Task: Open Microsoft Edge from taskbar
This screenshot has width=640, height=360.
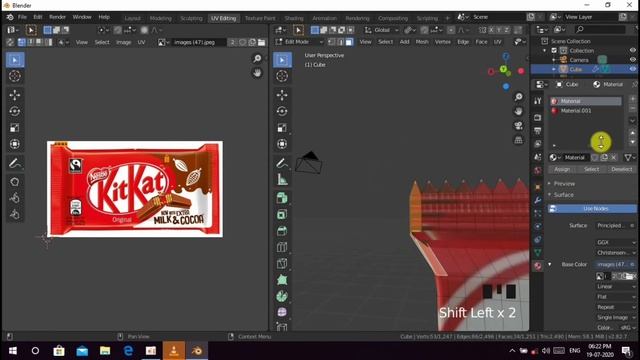Action: click(128, 351)
